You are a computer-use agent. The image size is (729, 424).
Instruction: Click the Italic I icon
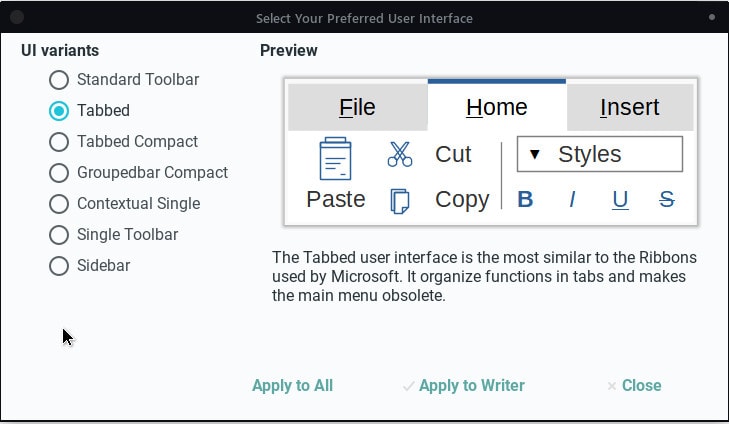click(x=572, y=200)
